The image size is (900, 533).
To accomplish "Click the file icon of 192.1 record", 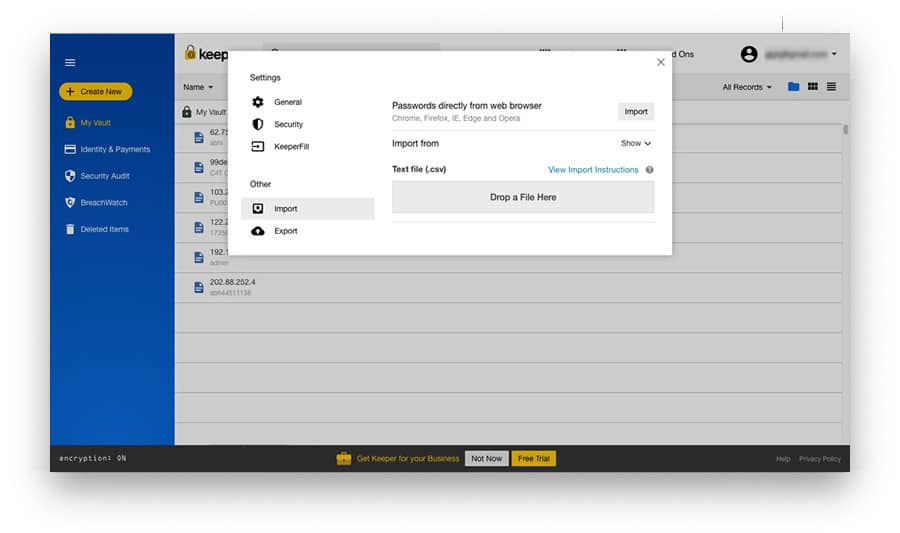I will 199,258.
